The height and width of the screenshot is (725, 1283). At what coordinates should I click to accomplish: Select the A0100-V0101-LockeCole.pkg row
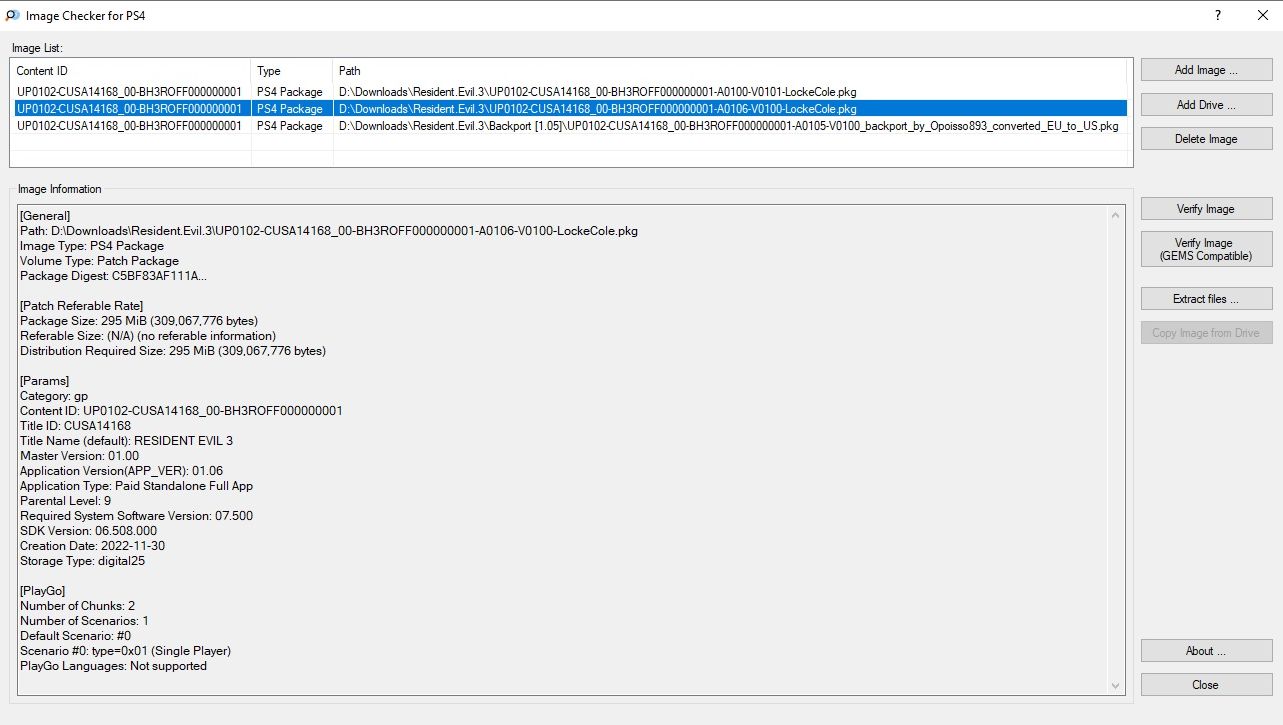569,92
